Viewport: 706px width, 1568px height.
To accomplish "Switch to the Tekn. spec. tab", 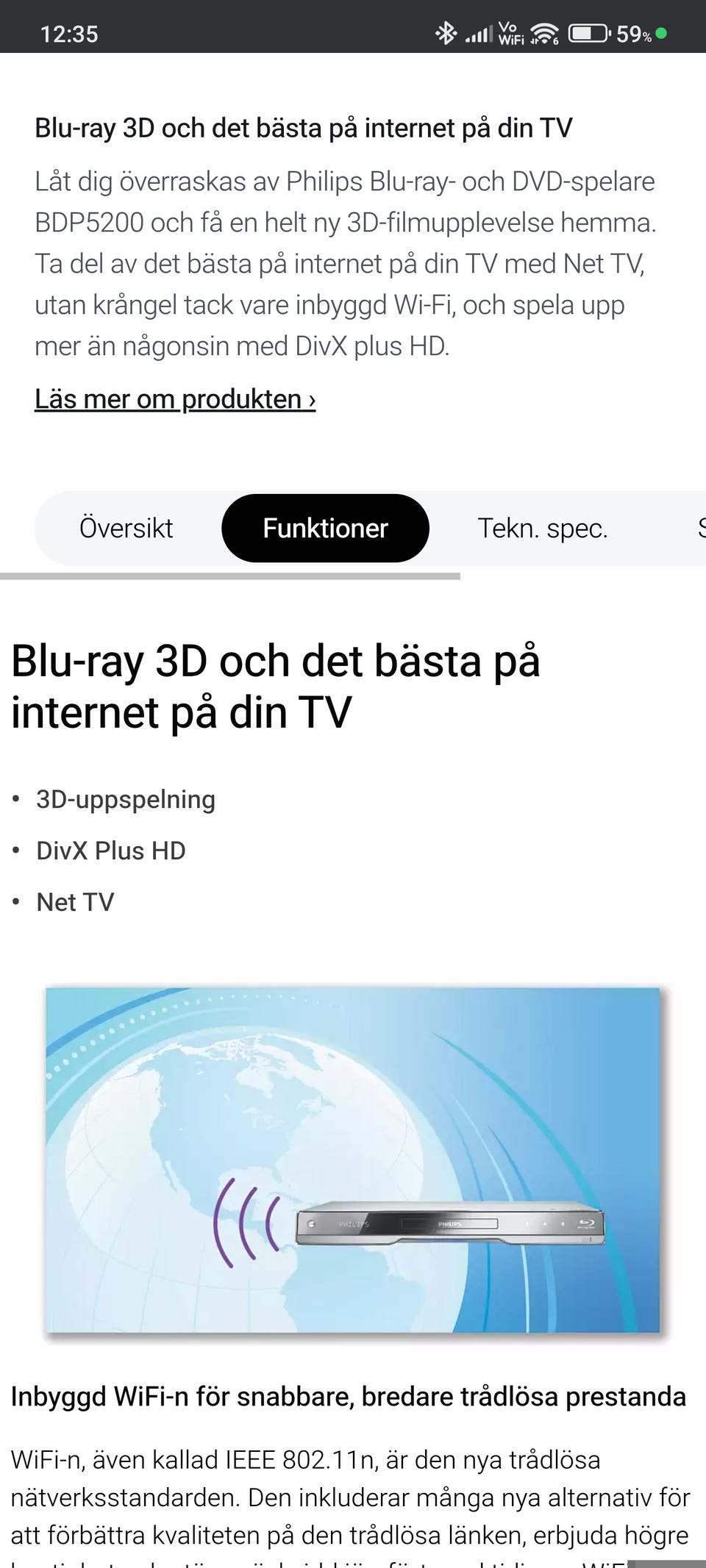I will [543, 528].
